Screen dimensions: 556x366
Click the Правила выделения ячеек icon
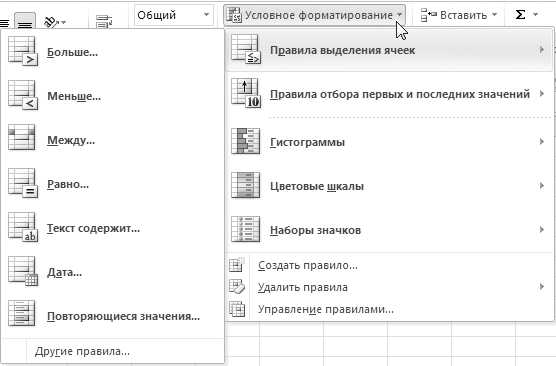(x=246, y=49)
